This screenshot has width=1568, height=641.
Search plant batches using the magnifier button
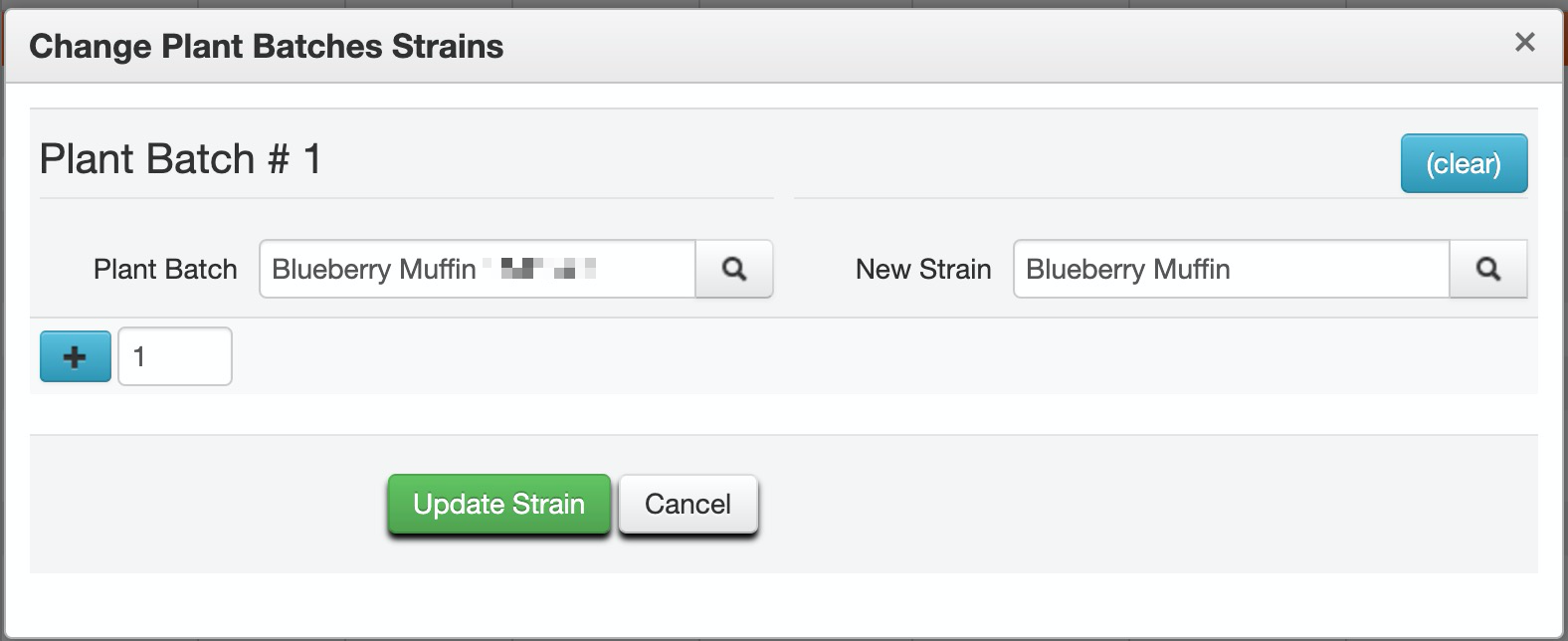[x=734, y=269]
